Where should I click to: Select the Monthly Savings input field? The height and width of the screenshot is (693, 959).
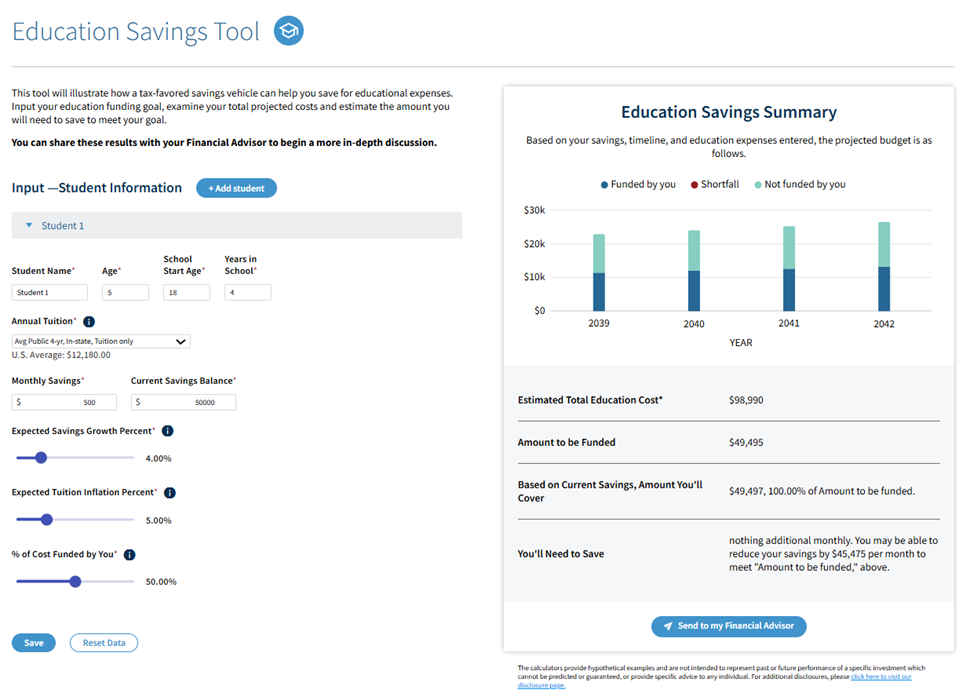pos(64,402)
